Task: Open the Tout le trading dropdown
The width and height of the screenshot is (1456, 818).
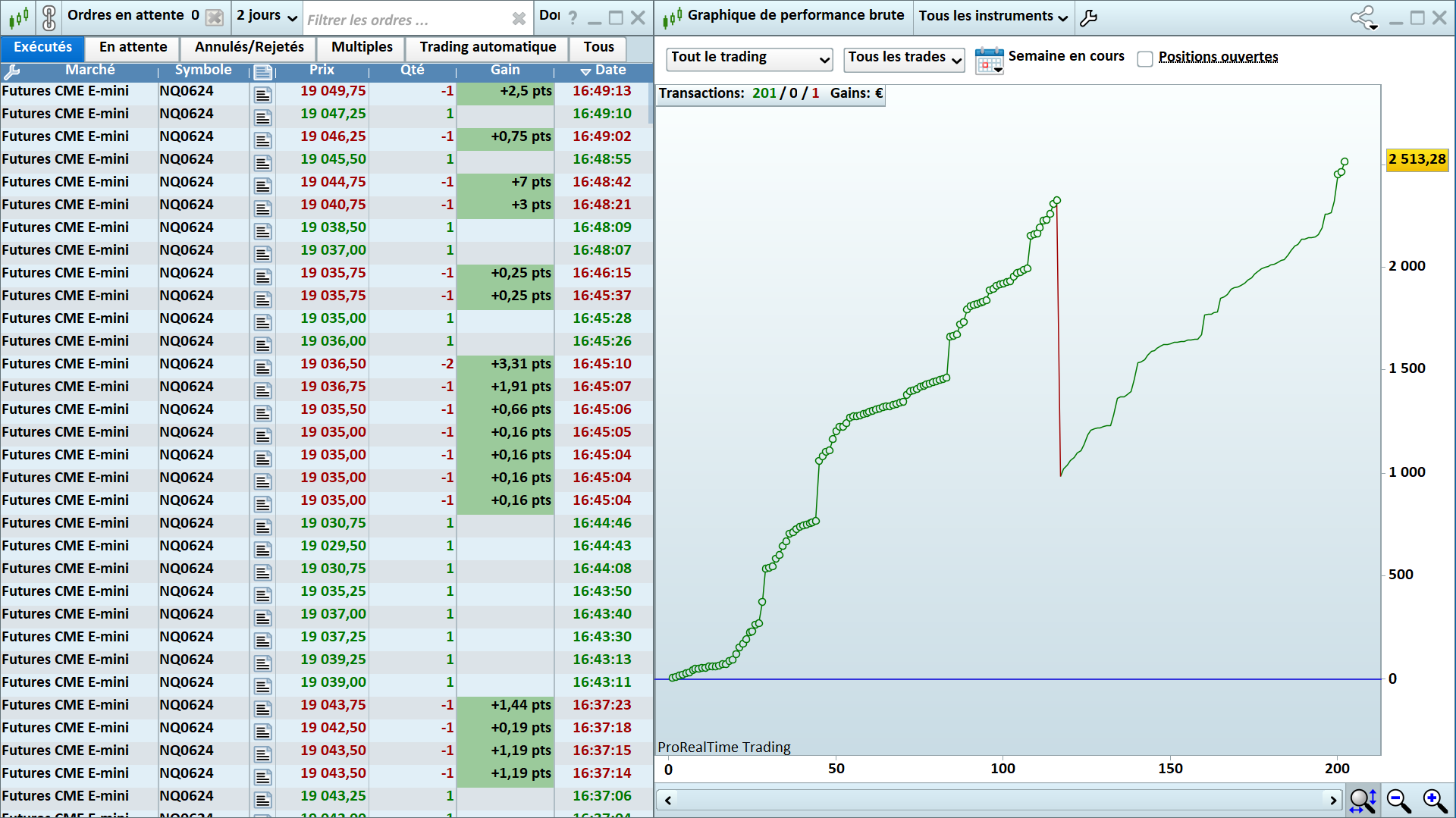Action: 749,58
